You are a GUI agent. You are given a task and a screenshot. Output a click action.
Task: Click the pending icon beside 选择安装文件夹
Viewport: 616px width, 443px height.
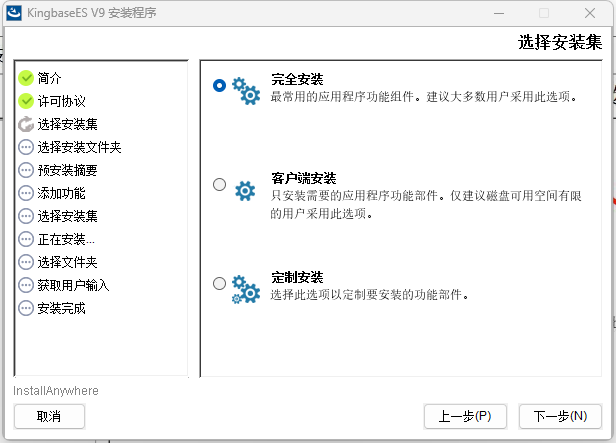tap(26, 147)
